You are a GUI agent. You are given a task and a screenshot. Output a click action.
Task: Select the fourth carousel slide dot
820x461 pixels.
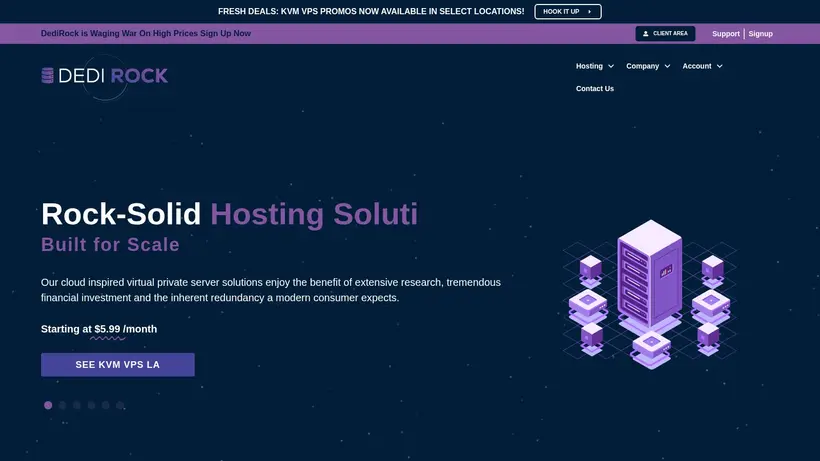point(92,405)
